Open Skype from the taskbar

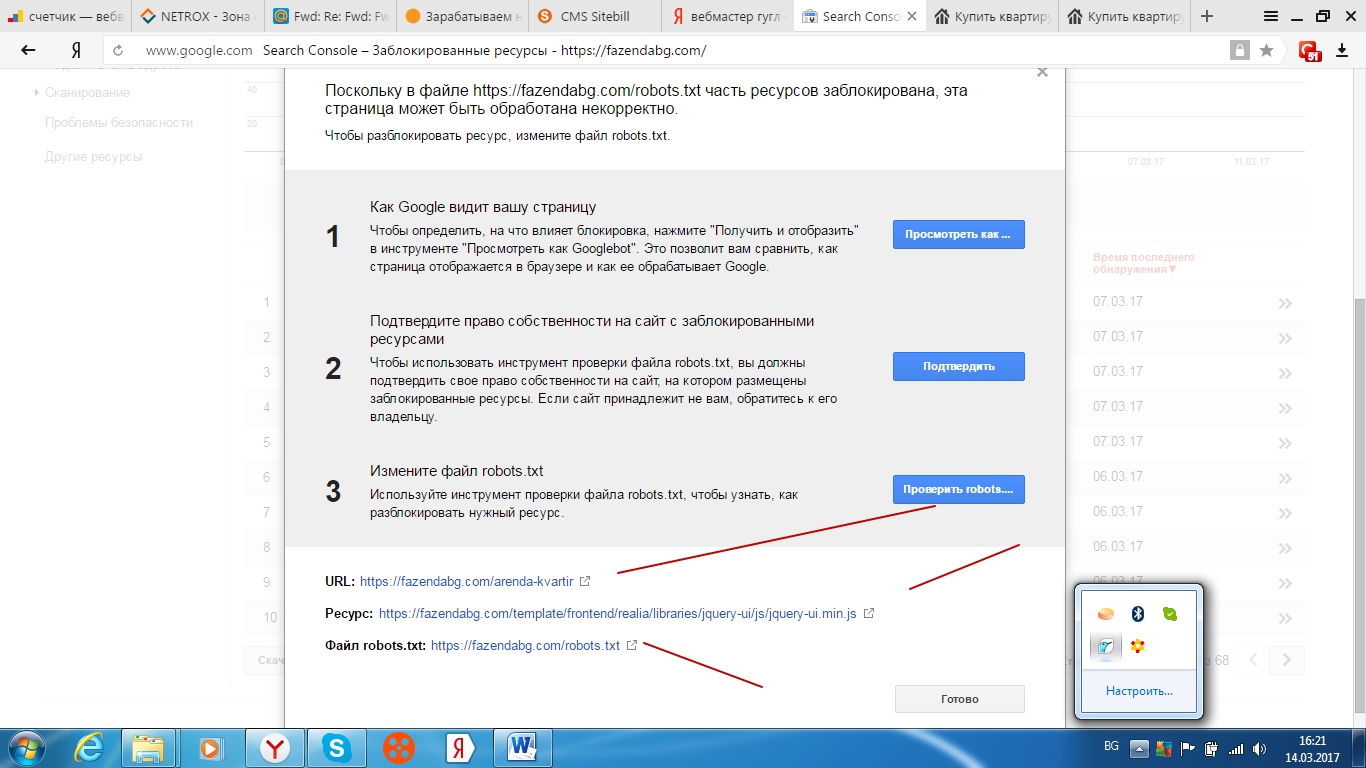coord(337,748)
